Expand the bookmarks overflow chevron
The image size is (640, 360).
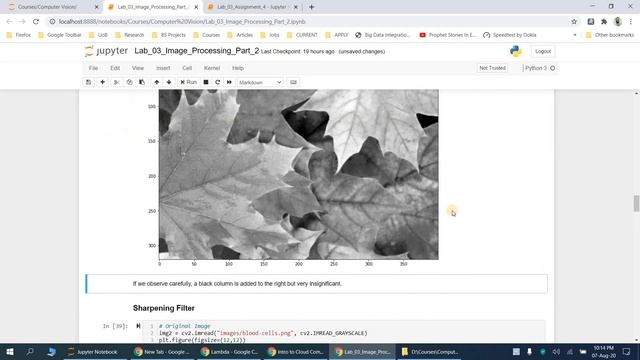coord(575,35)
